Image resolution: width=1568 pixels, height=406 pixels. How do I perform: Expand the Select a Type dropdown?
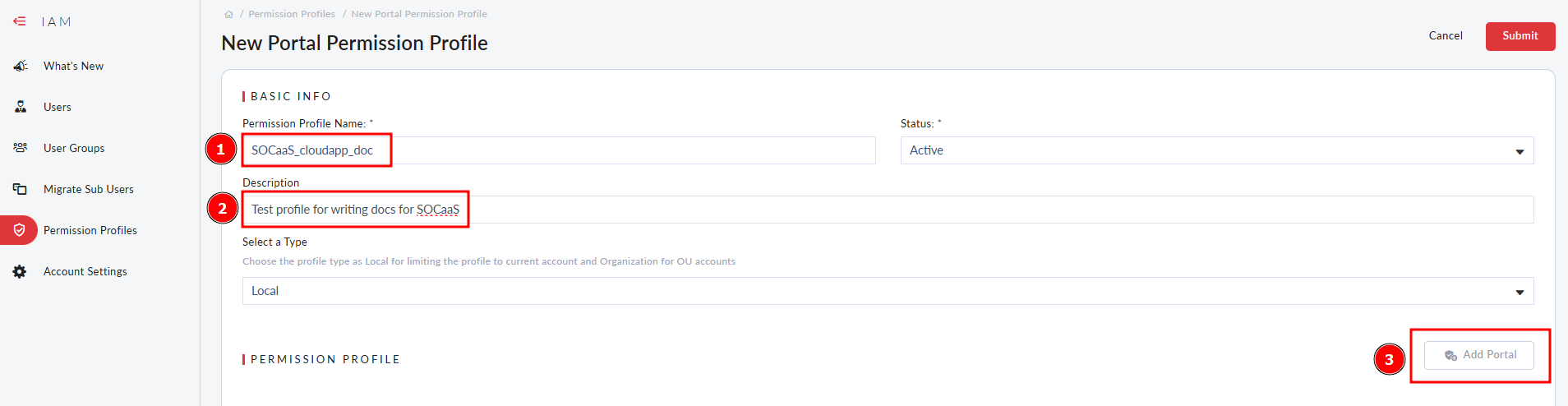pos(888,291)
